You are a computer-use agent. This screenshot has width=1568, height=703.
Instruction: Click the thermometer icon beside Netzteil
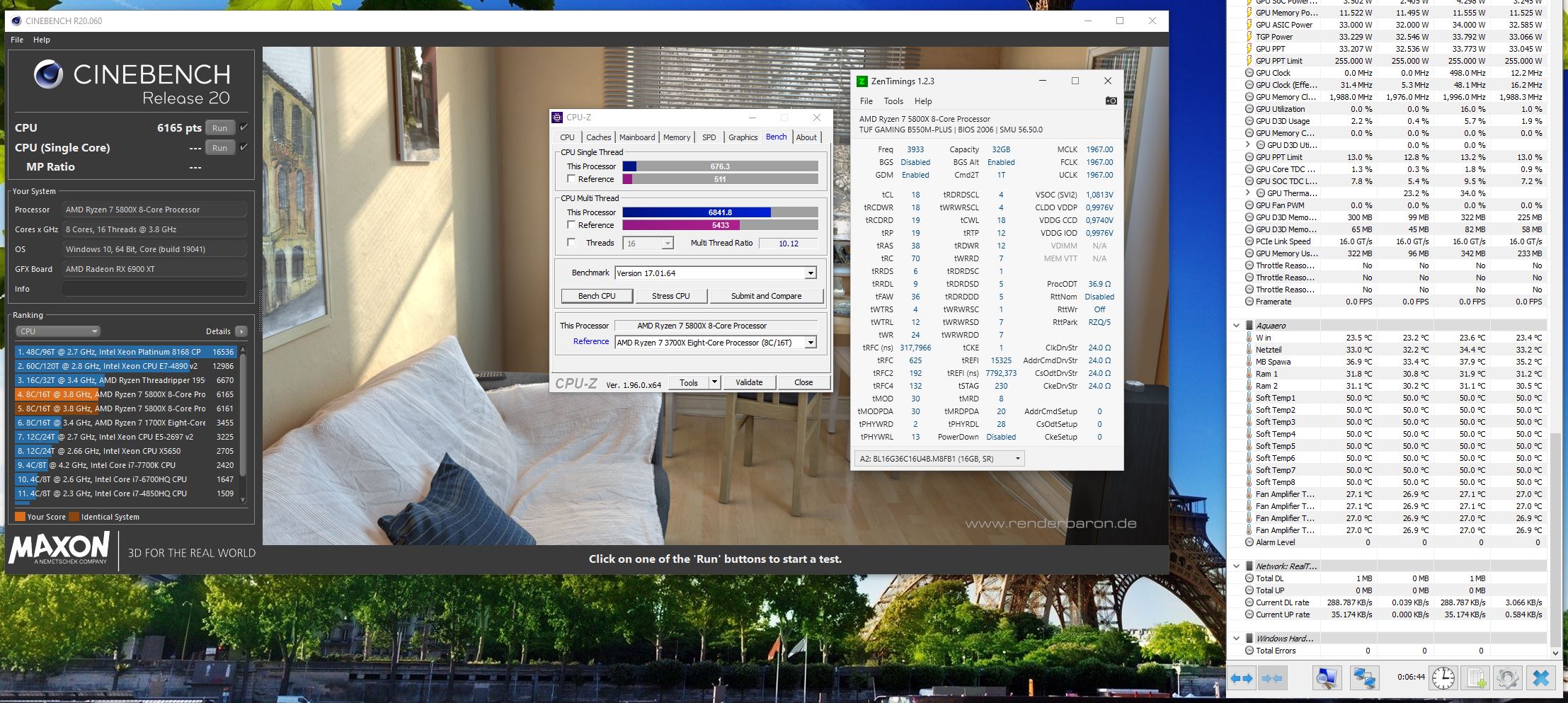tap(1249, 350)
